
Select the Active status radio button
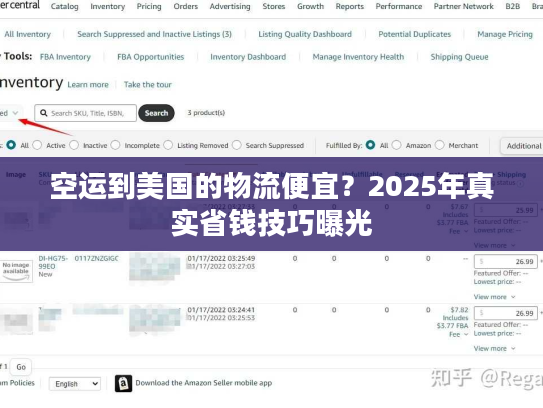click(x=37, y=145)
